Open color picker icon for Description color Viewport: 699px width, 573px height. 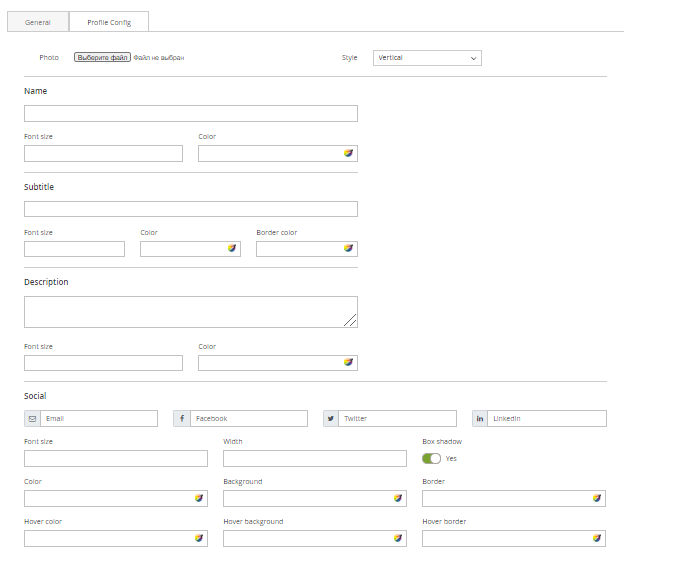point(348,363)
